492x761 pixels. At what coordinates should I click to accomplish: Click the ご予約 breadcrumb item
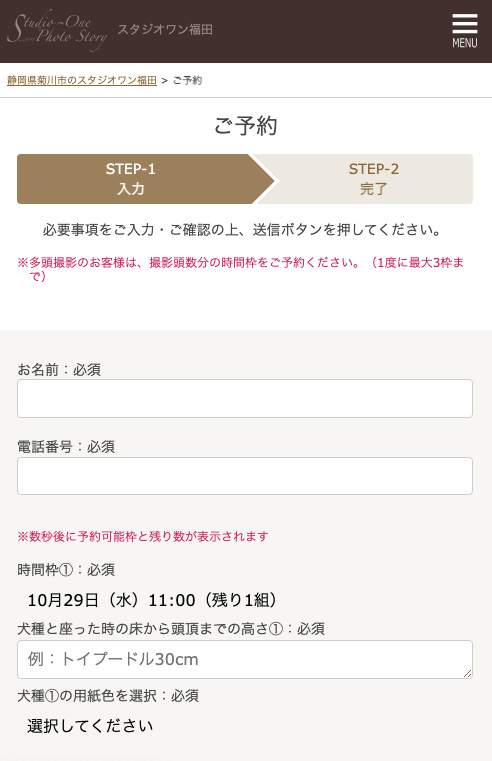pos(187,81)
